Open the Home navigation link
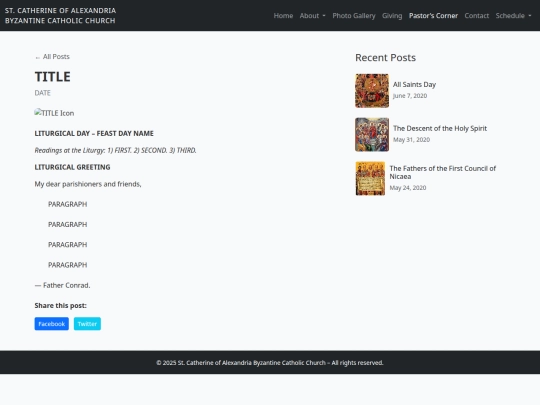Viewport: 540px width, 405px height. pyautogui.click(x=283, y=15)
